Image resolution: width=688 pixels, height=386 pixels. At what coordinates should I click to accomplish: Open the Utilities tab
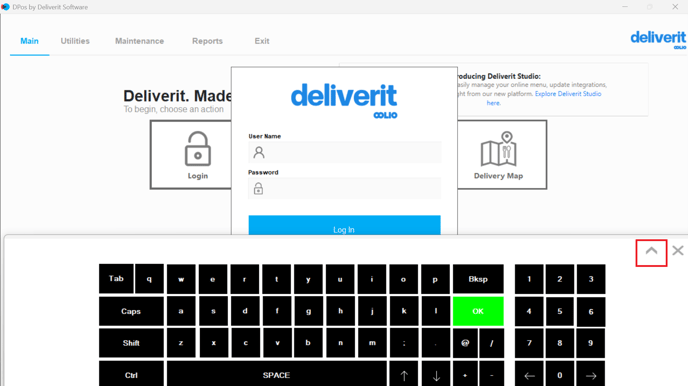75,41
